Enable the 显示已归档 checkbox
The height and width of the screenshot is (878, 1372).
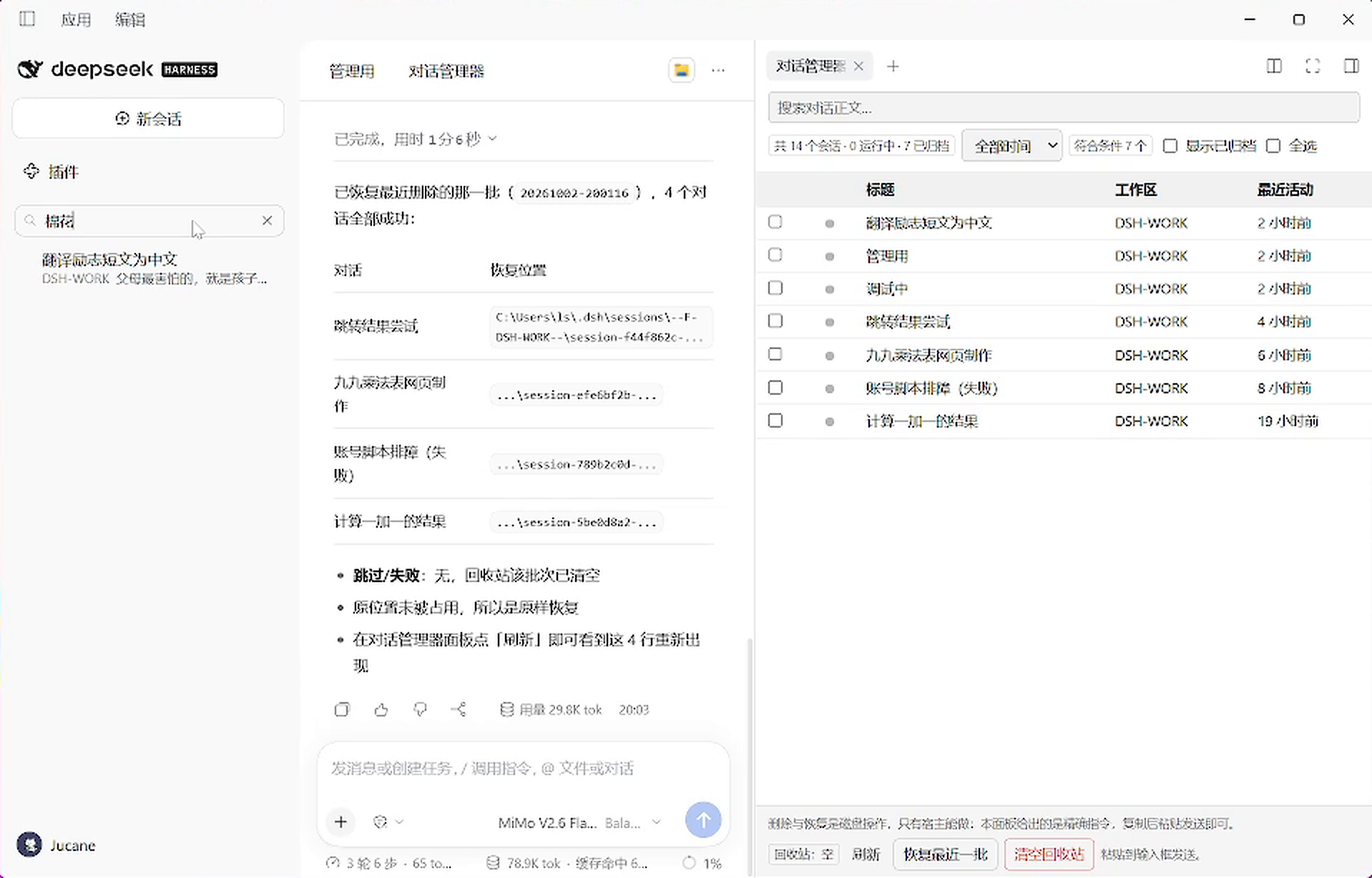pos(1170,146)
